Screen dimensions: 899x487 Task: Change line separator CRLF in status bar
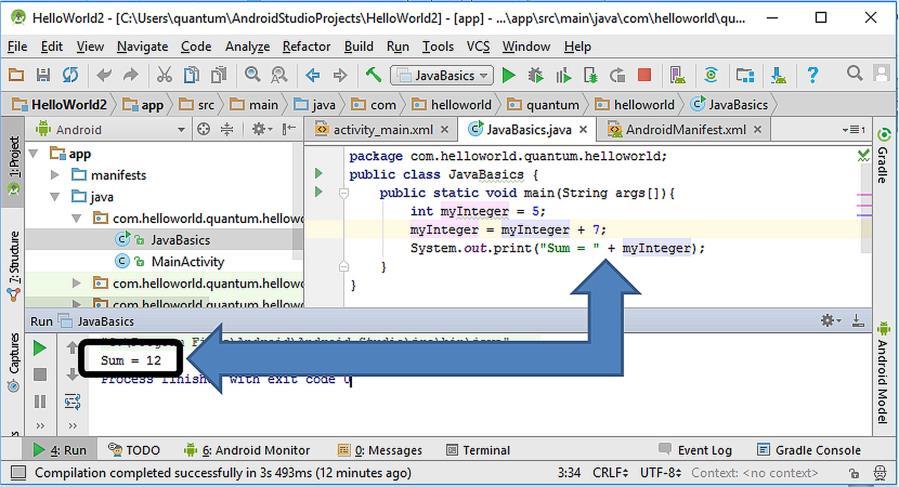[610, 473]
